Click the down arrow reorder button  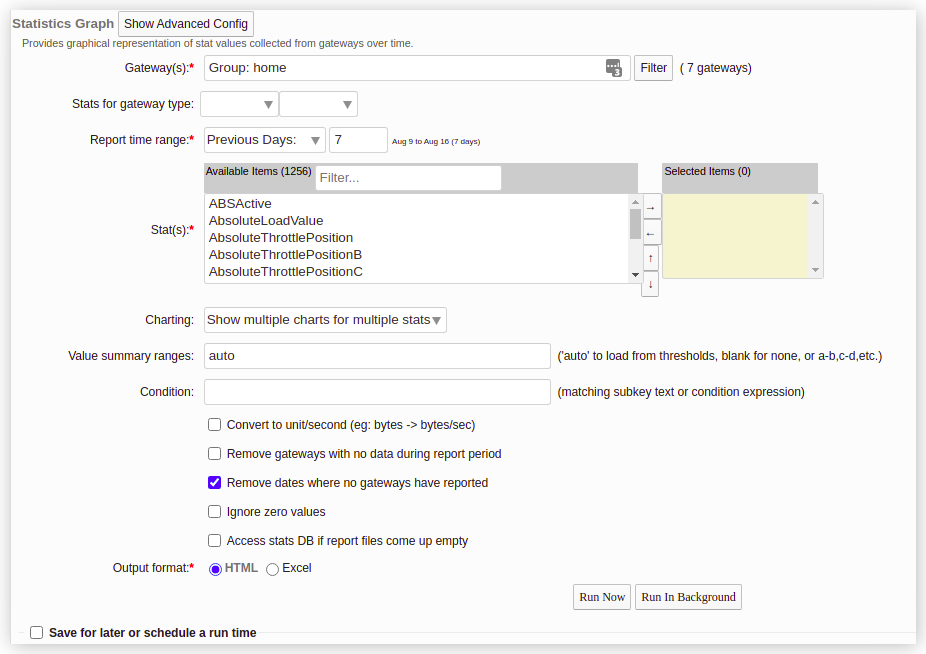coord(650,284)
